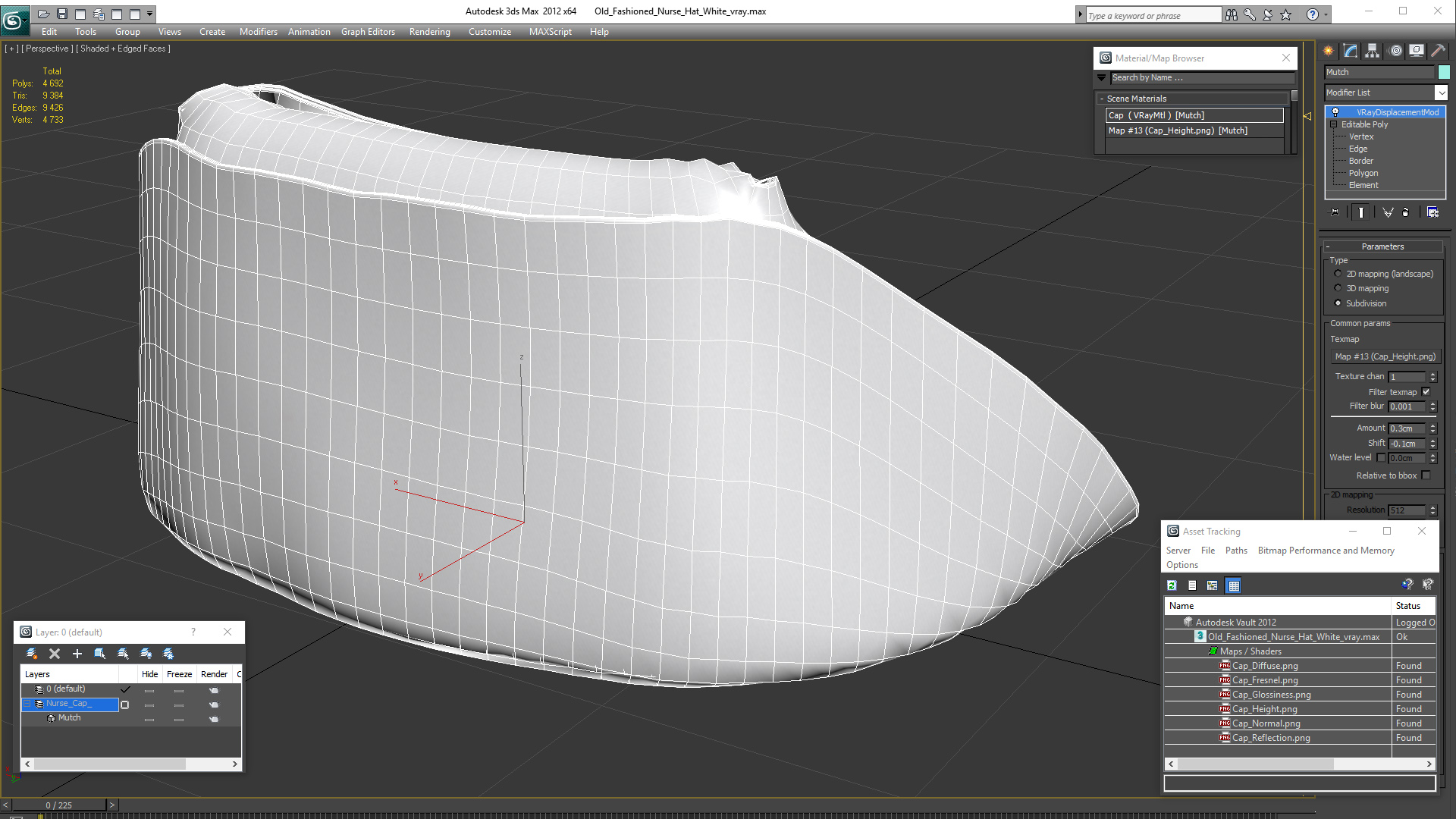Click Refresh icon in Asset Tracking toolbar
1456x819 pixels.
click(1172, 585)
